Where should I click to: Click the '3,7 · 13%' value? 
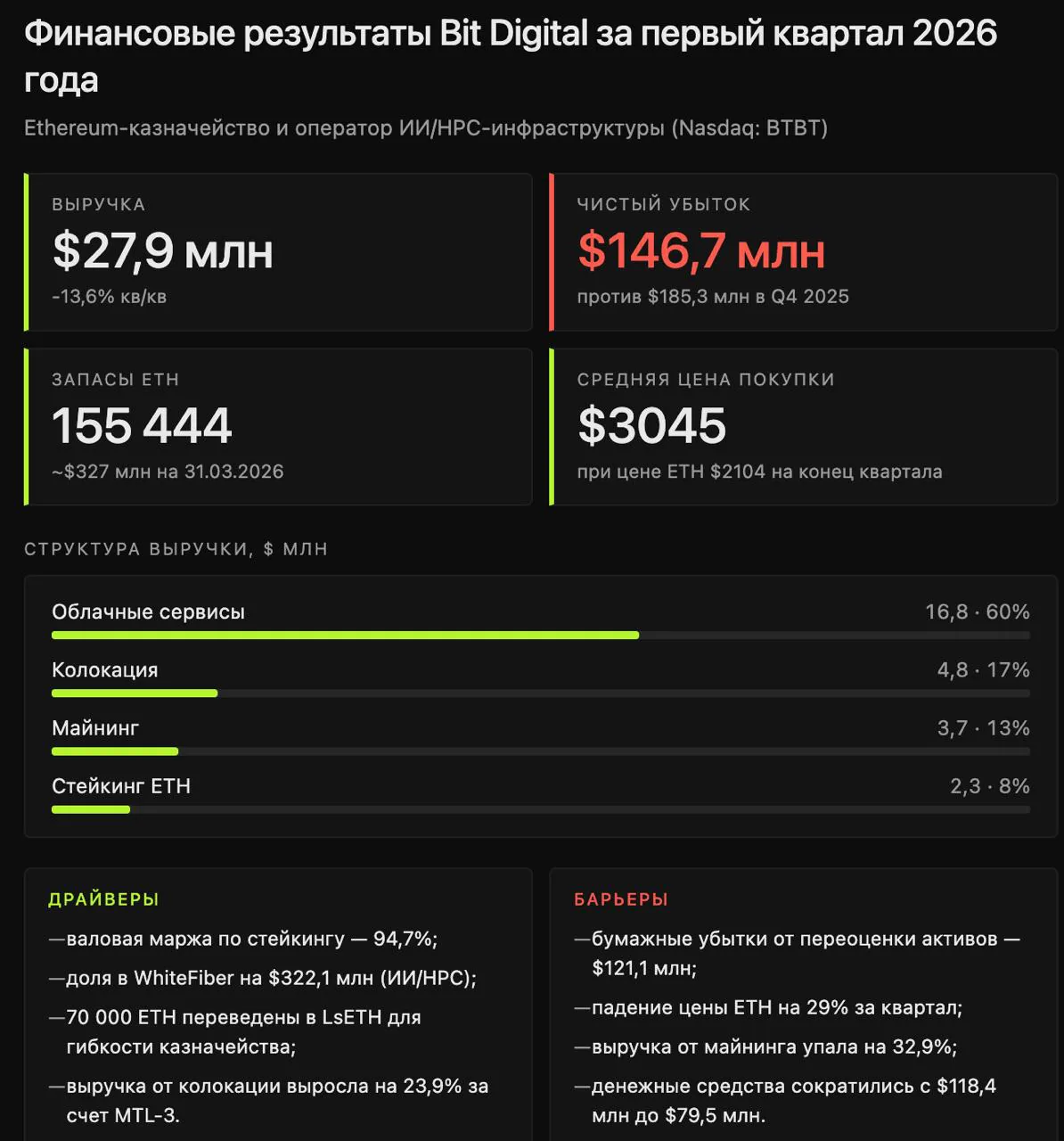(x=984, y=728)
